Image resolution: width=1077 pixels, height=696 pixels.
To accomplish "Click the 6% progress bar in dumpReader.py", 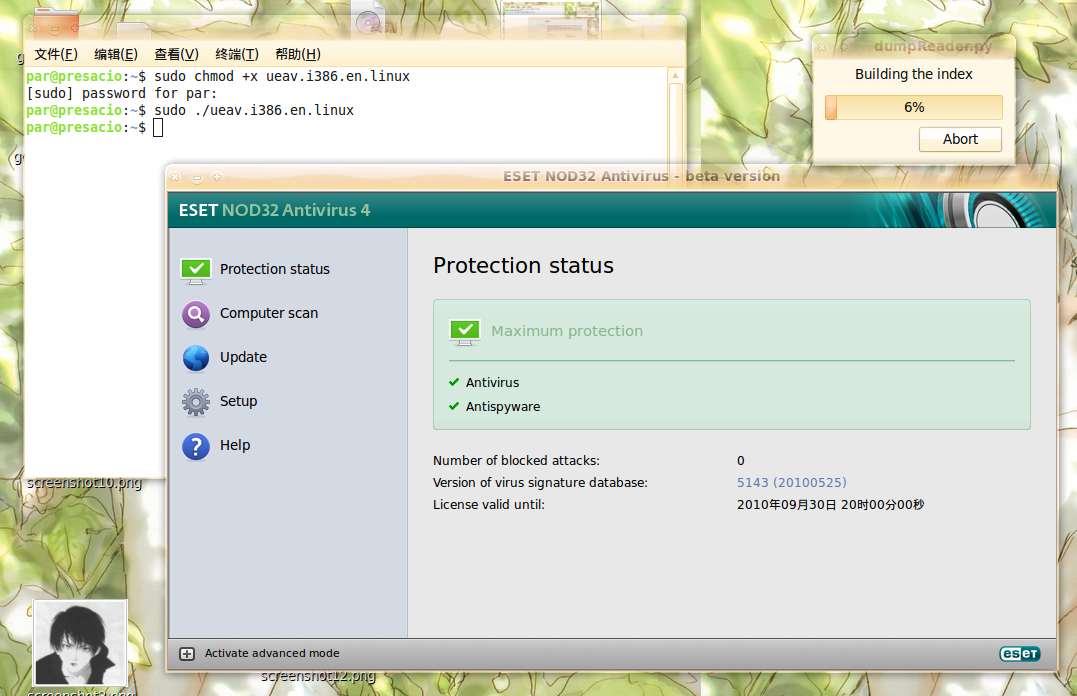I will (x=914, y=107).
